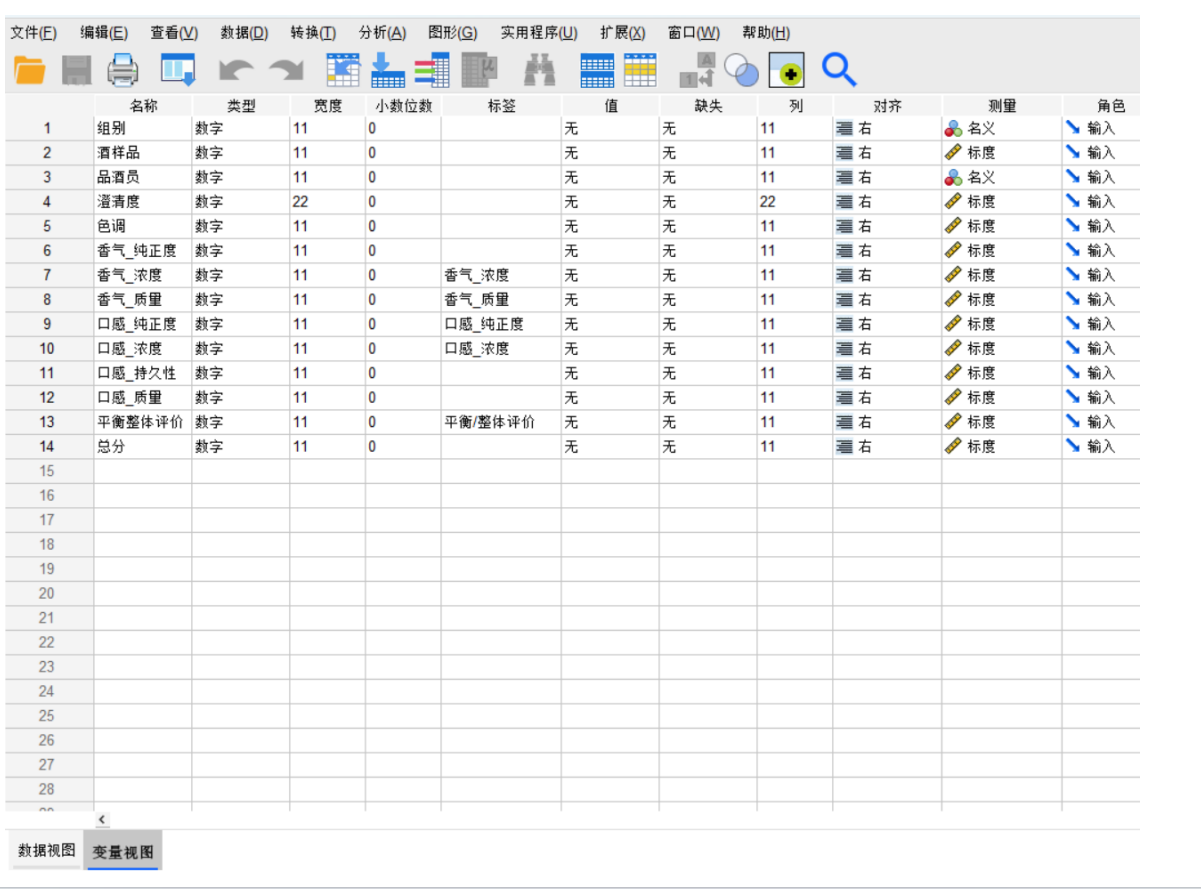Click the label cell 平衡/整体评价
Image resolution: width=1201 pixels, height=889 pixels.
pos(501,422)
